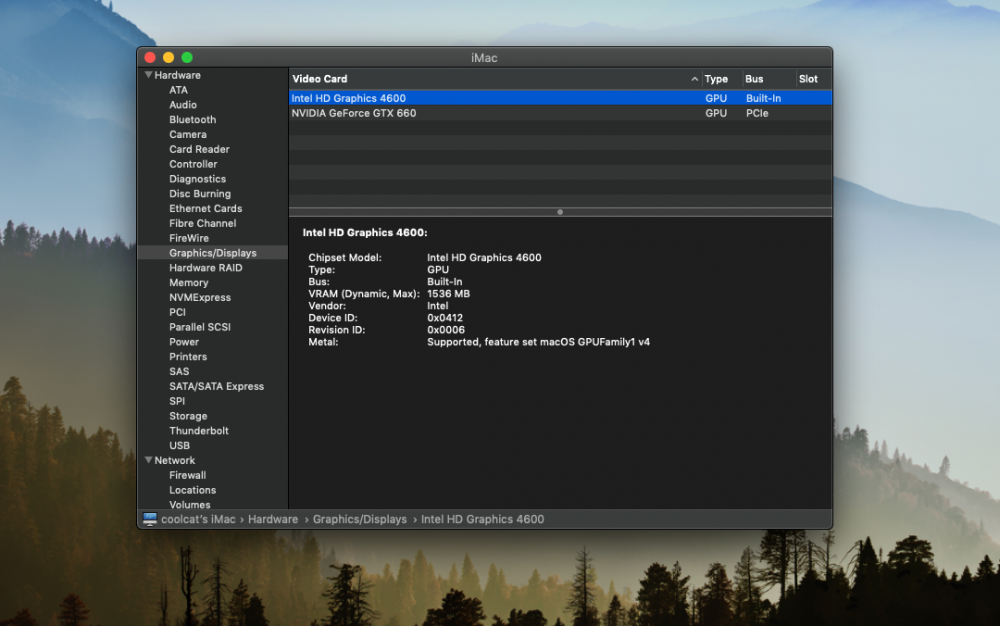Select Printers in the sidebar
This screenshot has width=1000, height=626.
(188, 356)
